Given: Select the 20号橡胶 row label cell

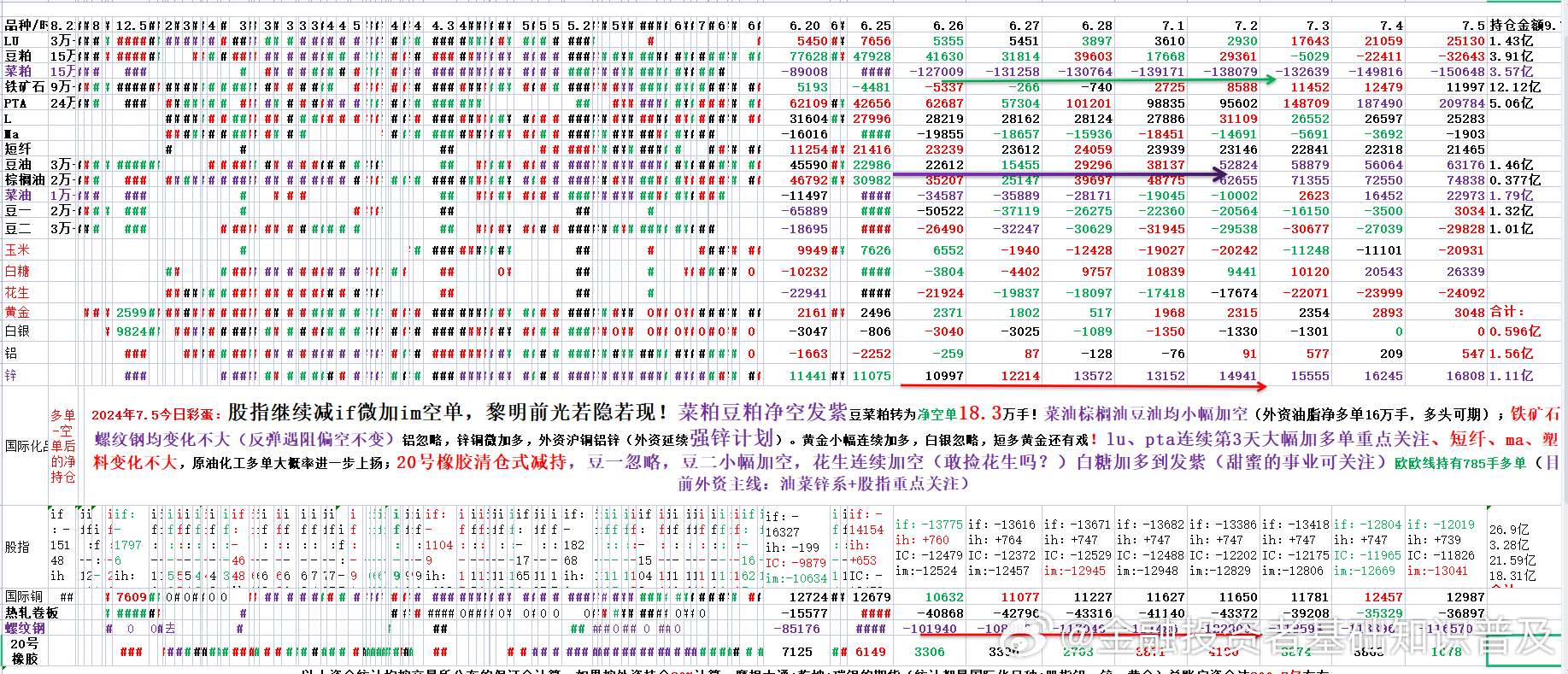Looking at the screenshot, I should 26,651.
